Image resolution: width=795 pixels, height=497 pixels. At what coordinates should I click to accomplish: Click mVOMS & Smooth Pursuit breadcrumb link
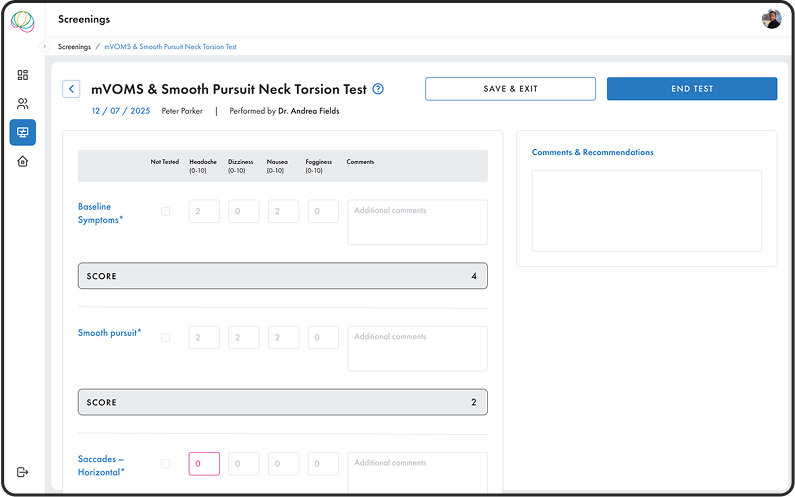click(170, 47)
